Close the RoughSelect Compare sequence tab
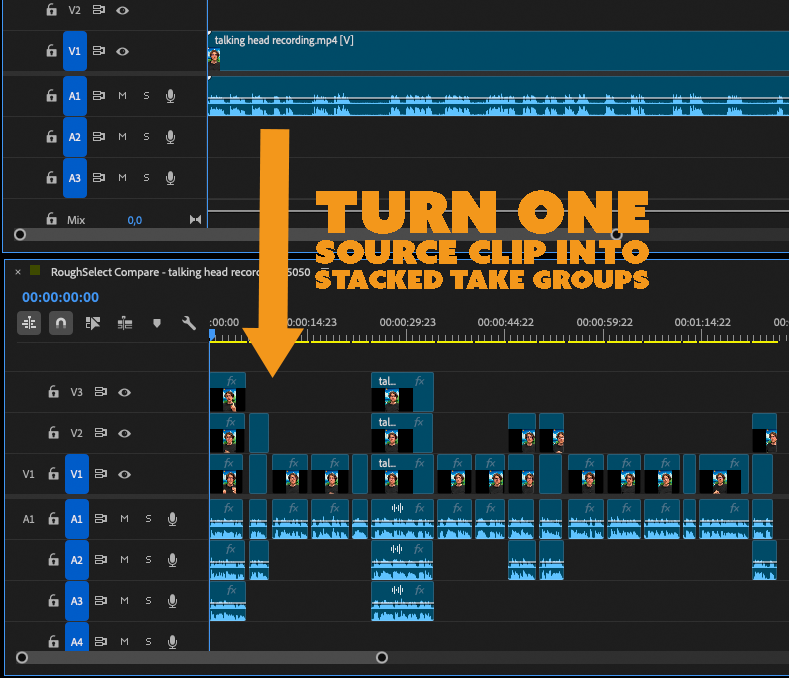 [18, 272]
